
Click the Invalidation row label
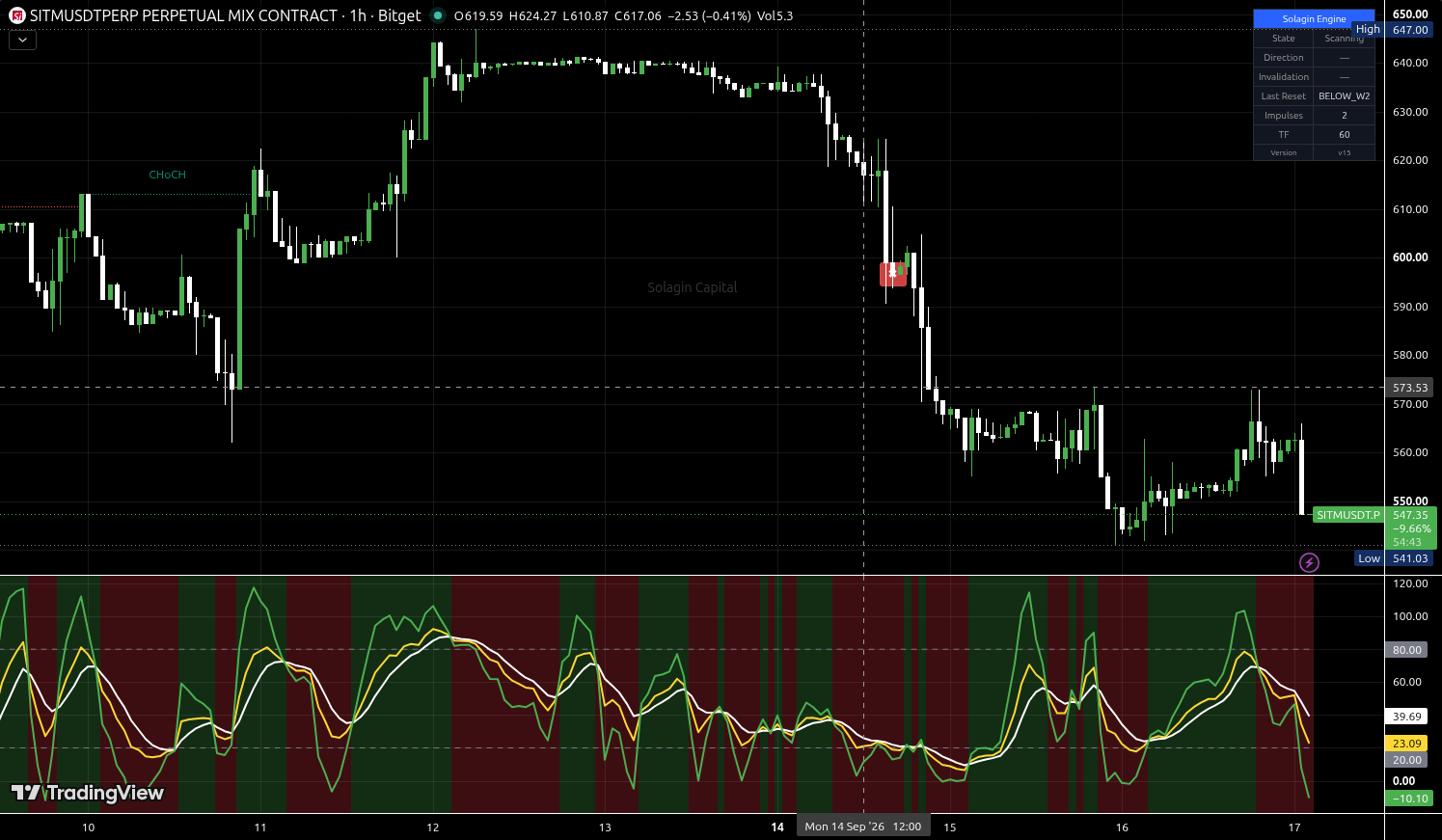(1284, 77)
